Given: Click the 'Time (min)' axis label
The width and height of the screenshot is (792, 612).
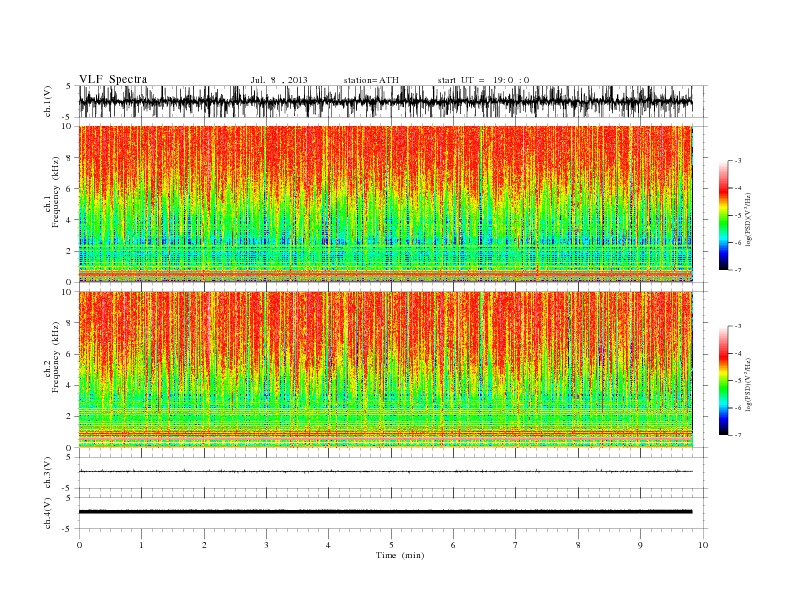Looking at the screenshot, I should point(400,555).
